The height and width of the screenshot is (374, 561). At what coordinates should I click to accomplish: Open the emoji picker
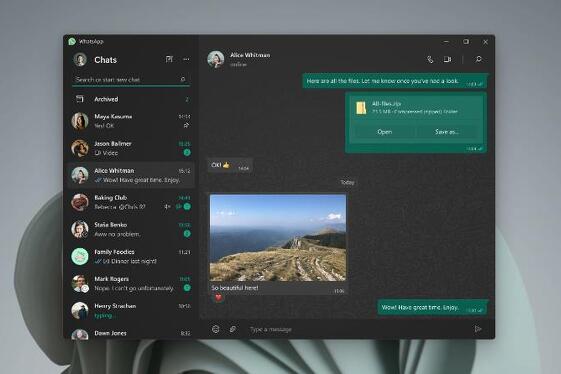tap(216, 329)
